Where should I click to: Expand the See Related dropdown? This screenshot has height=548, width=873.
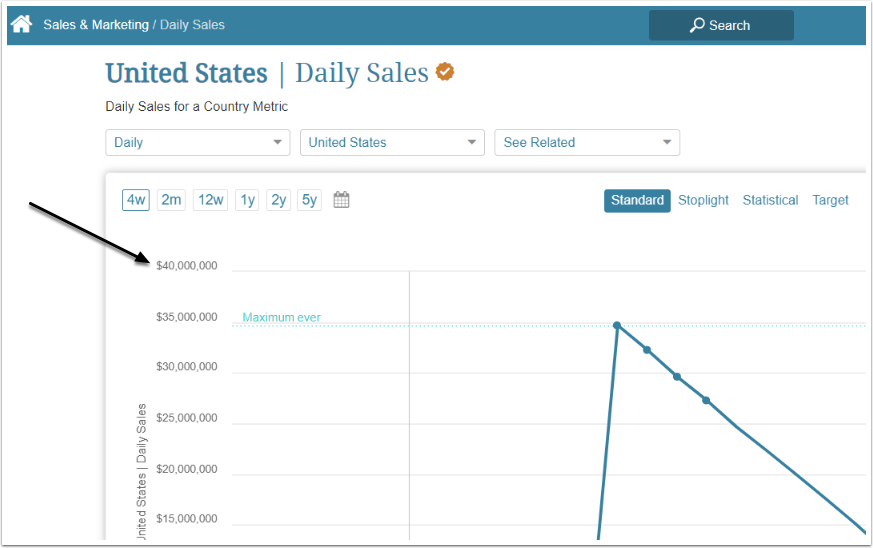click(x=587, y=142)
